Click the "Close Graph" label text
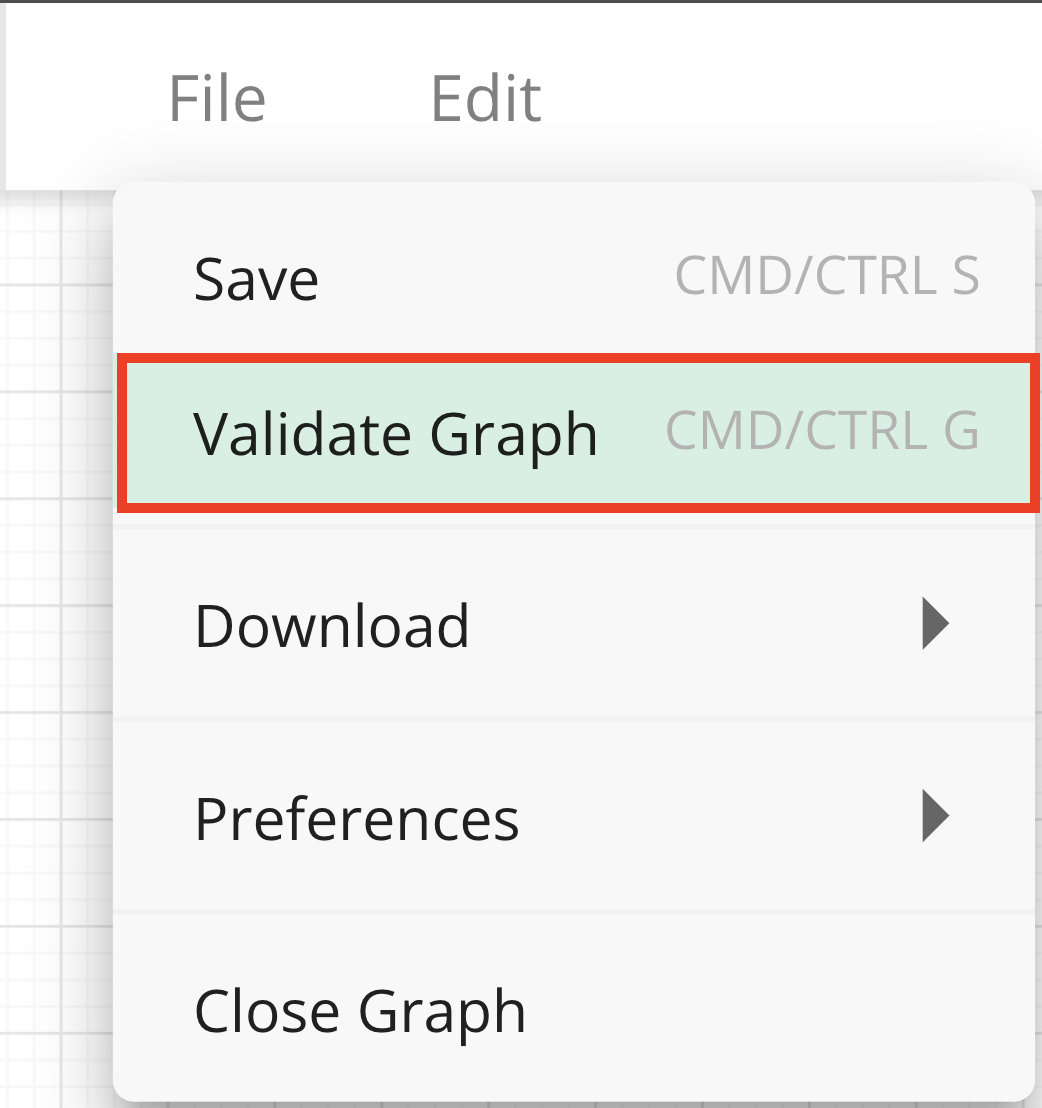This screenshot has height=1108, width=1042. pos(360,1011)
